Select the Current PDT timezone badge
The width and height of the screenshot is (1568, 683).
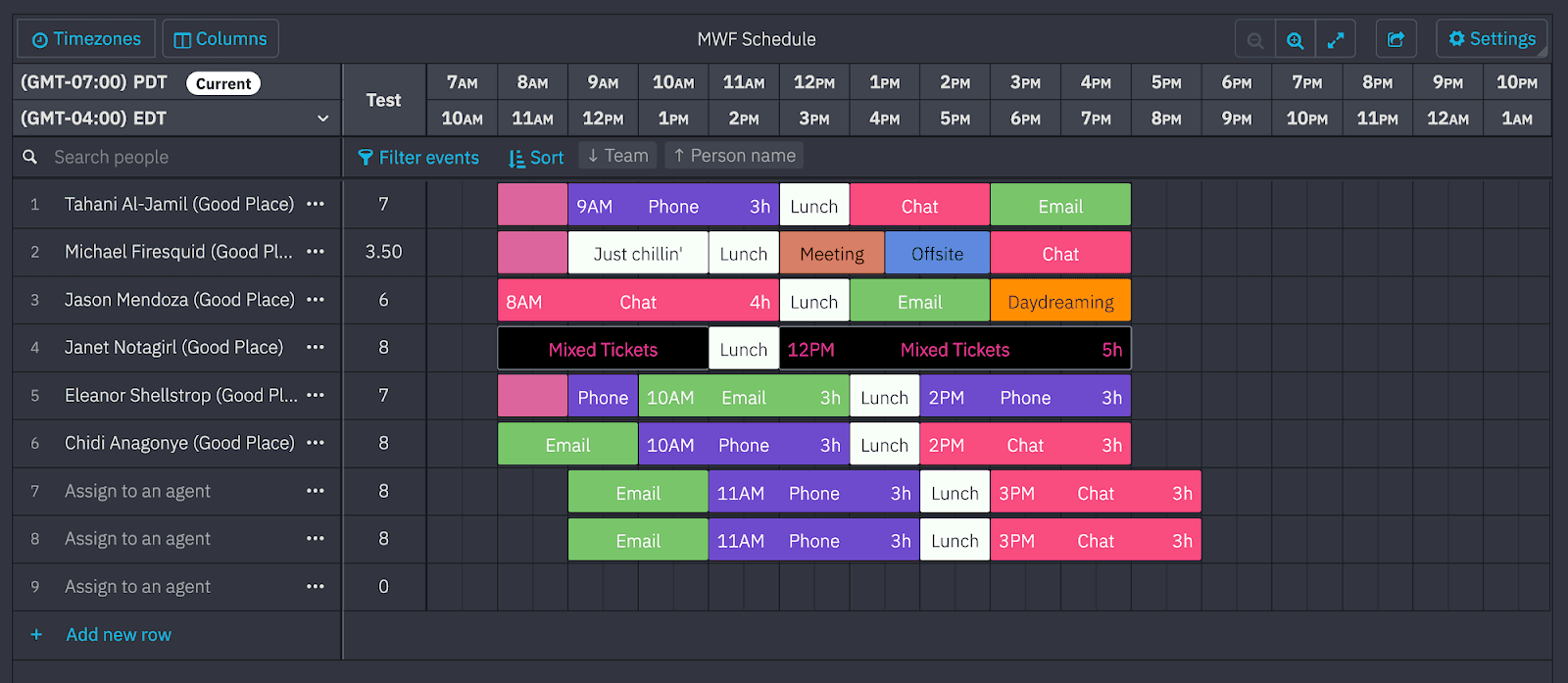(x=223, y=83)
